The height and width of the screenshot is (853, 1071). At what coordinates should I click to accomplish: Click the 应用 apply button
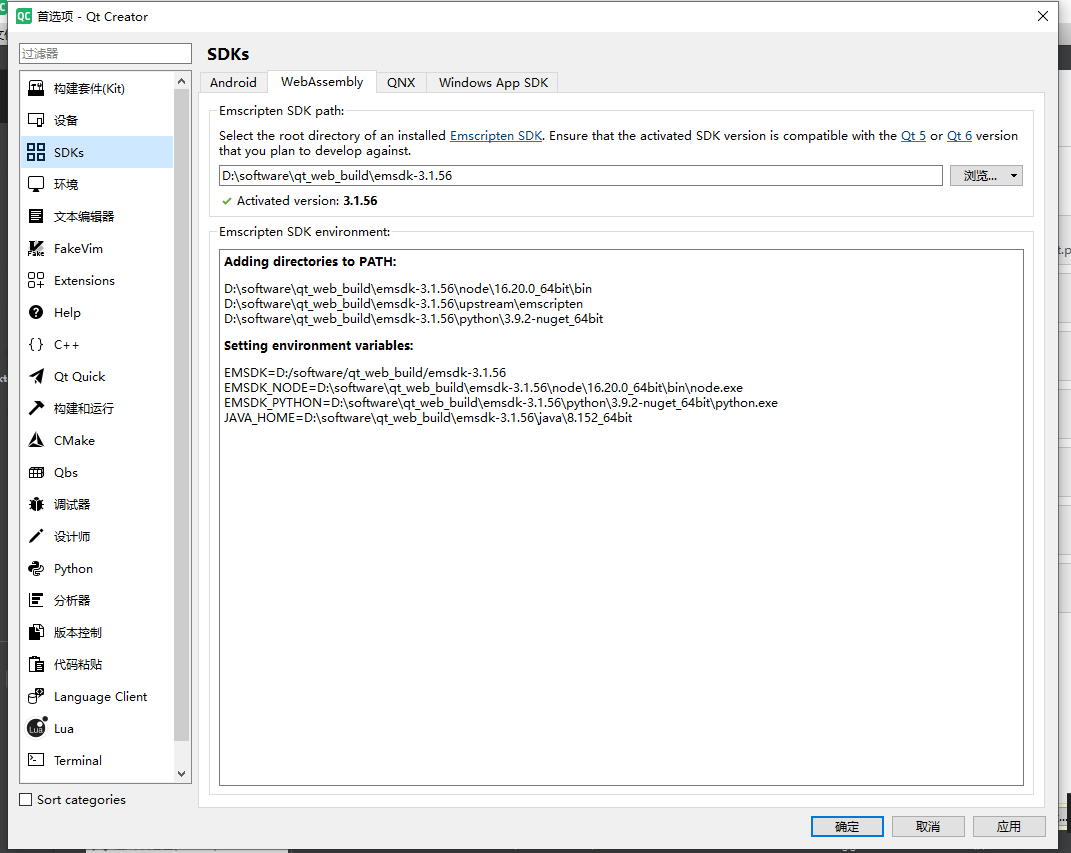coord(1009,826)
